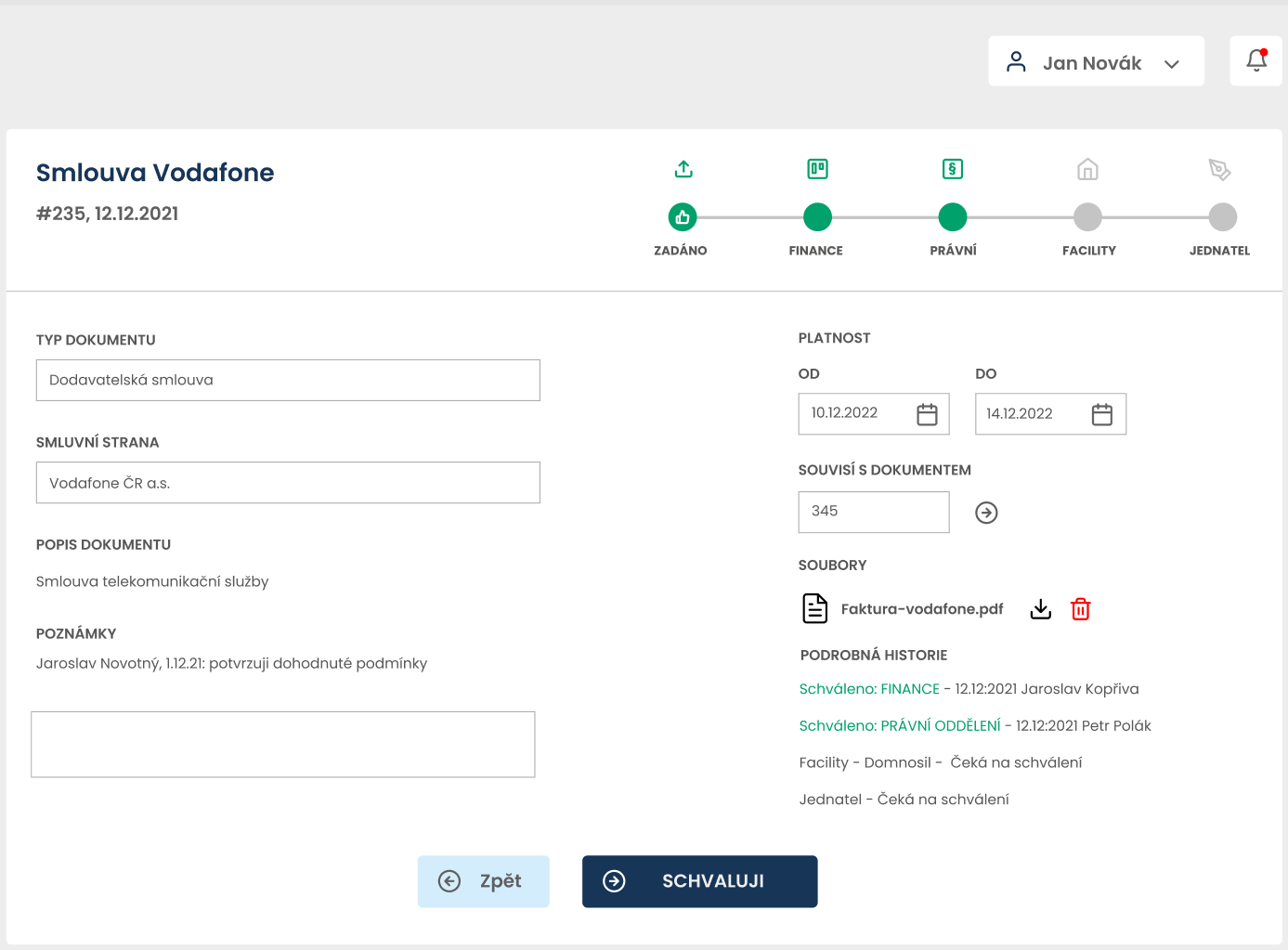The height and width of the screenshot is (950, 1288).
Task: Click the paragraph icon above Právní
Action: click(953, 169)
